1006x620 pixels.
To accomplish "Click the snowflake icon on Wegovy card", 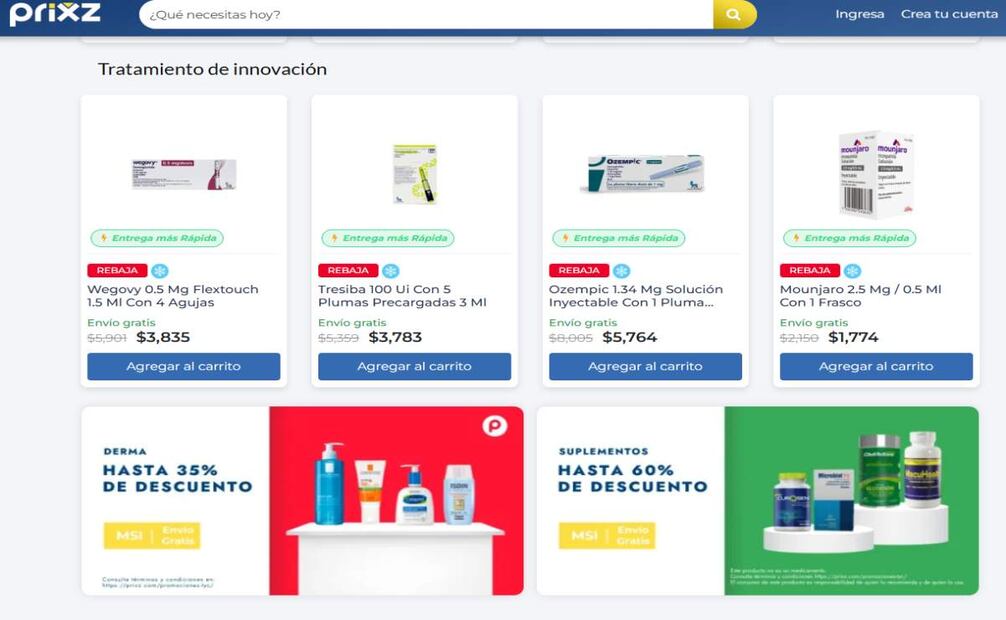I will tap(160, 271).
